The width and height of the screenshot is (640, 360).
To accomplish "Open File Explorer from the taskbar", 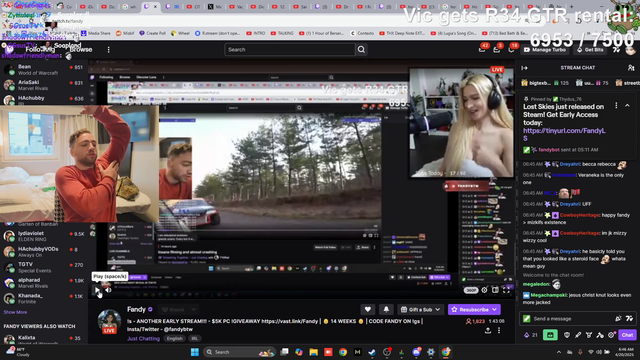I will [313, 352].
